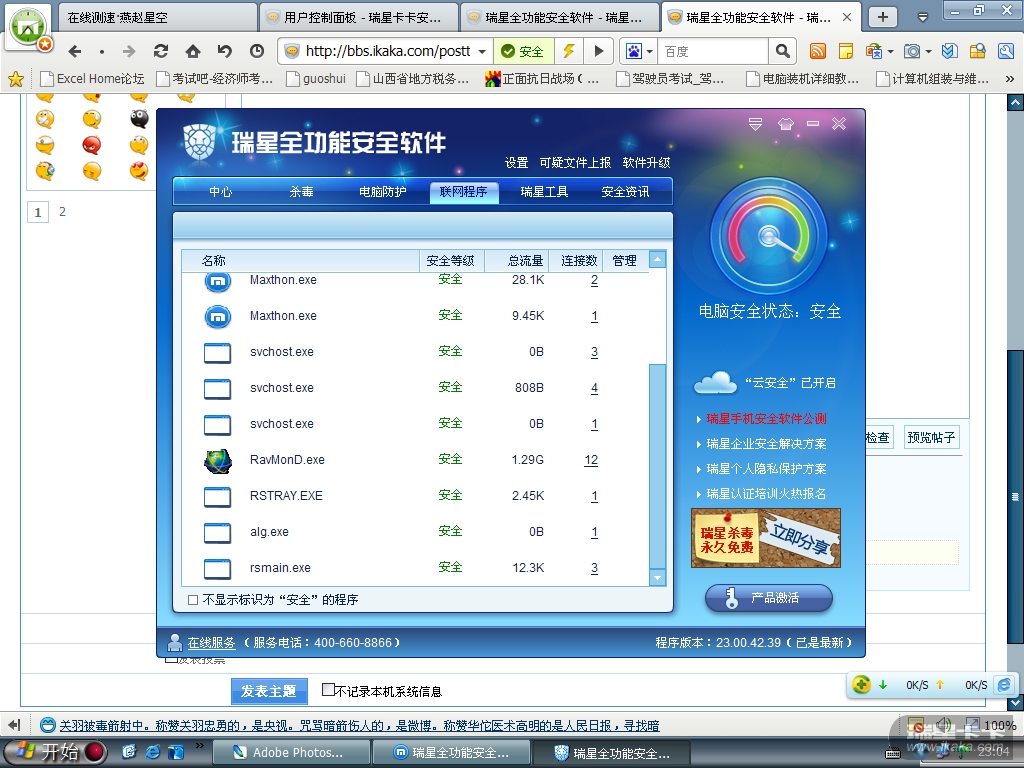Click the Rising skin shirt icon
Screen dimensions: 1024x768
pyautogui.click(x=786, y=124)
